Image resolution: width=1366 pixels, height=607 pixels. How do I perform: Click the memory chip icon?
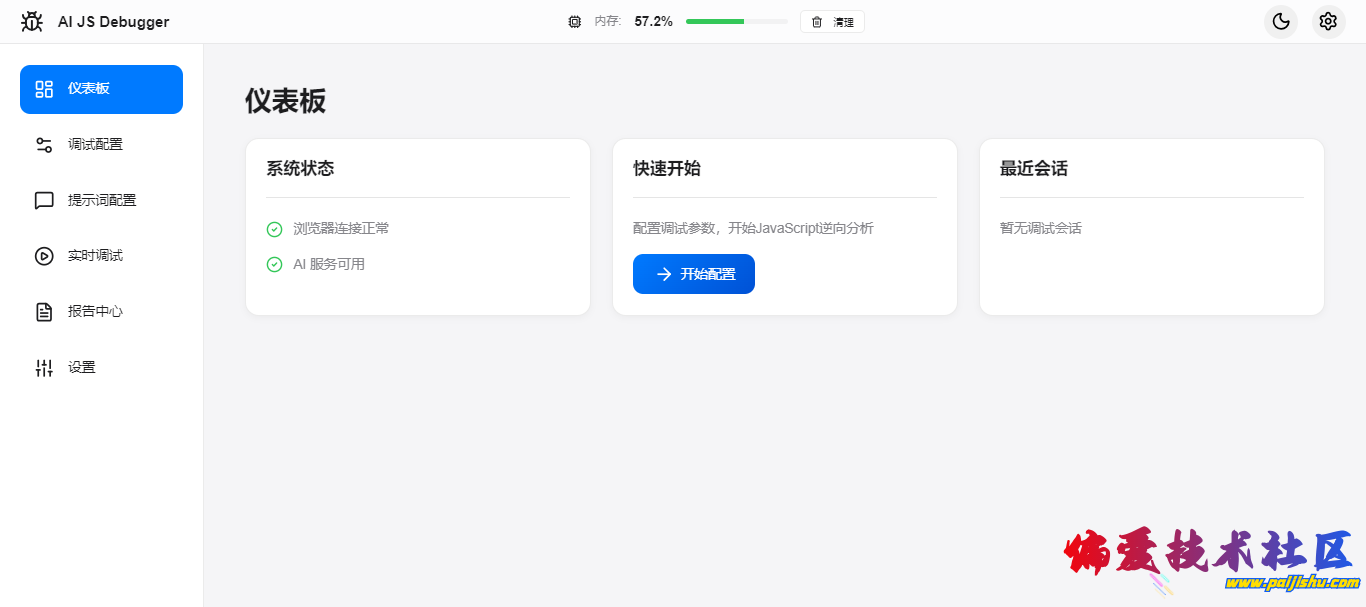[x=574, y=22]
